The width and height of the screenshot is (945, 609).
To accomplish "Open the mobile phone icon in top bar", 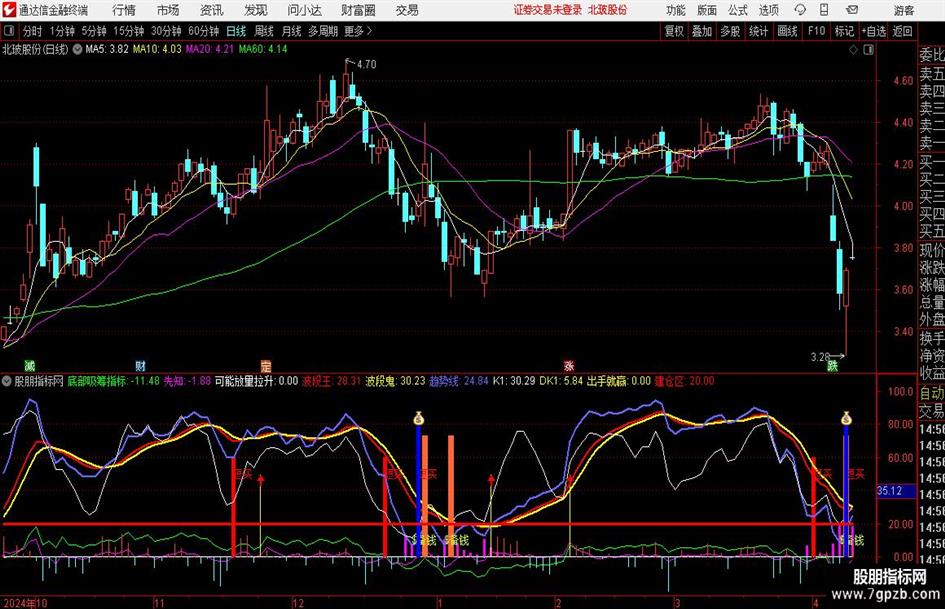I will click(x=824, y=10).
